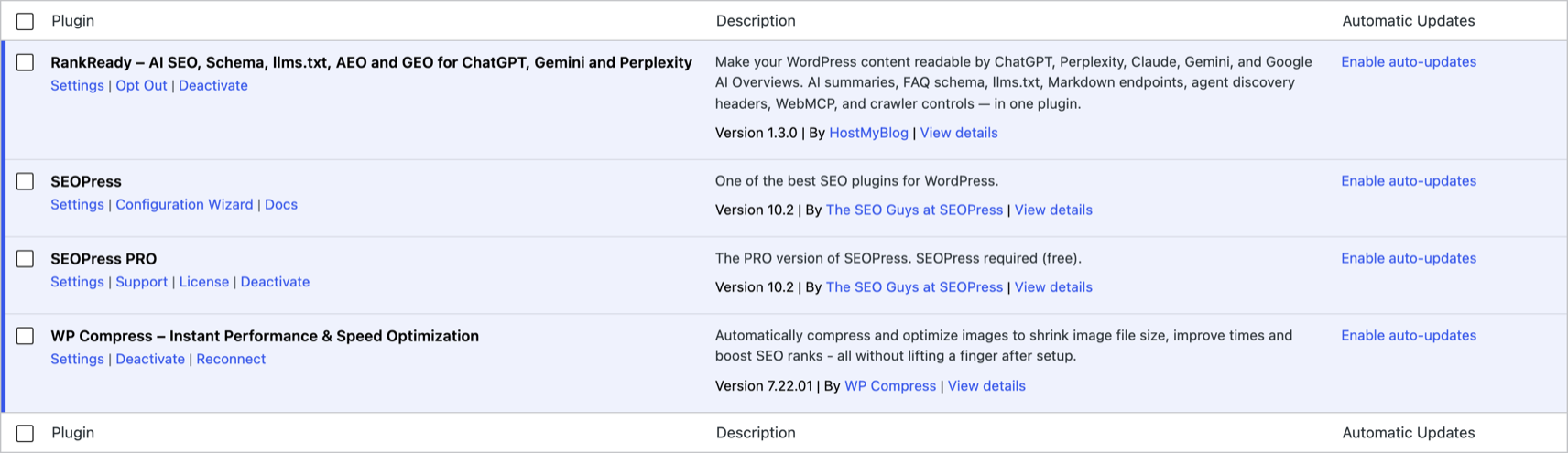Open RankReady Settings link
1568x453 pixels.
pyautogui.click(x=77, y=85)
